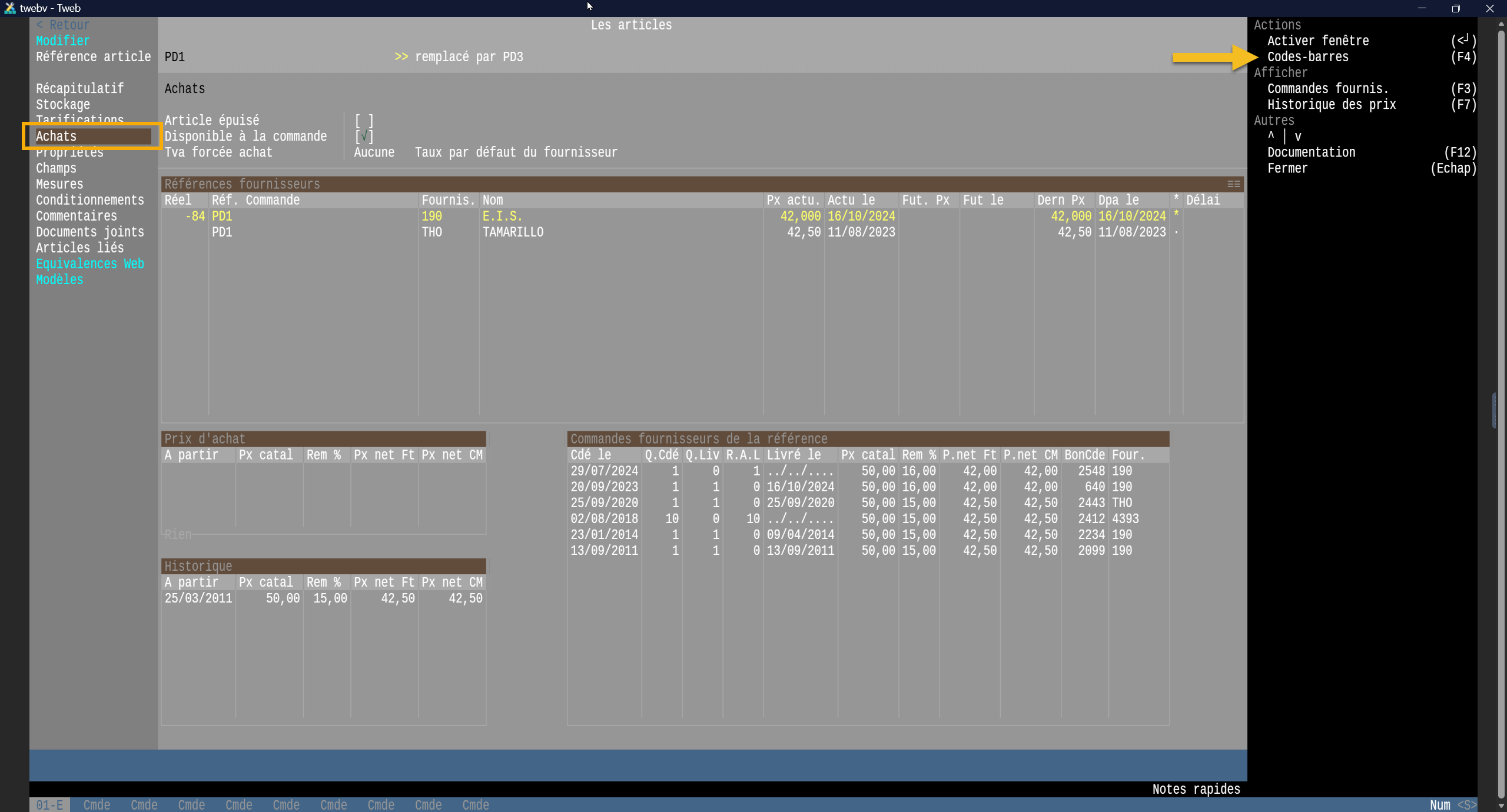This screenshot has width=1507, height=812.
Task: Uncheck Disponible à la commande checkbox
Action: coord(364,137)
